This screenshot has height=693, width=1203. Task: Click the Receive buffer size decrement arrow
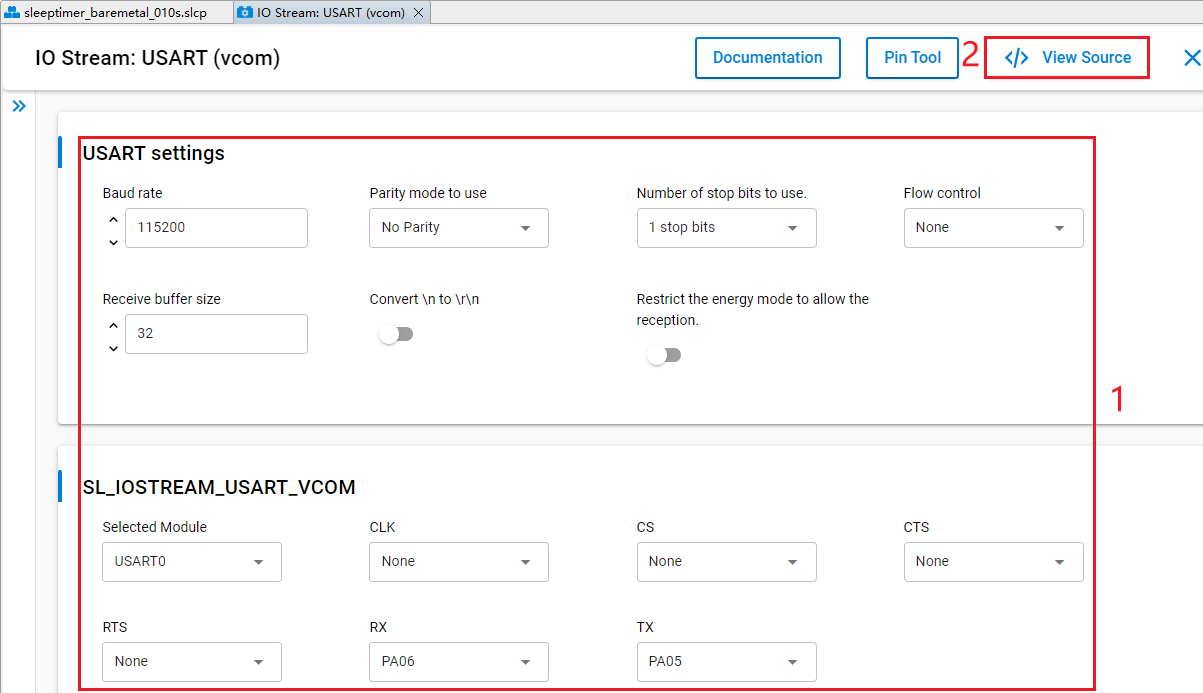click(x=113, y=349)
